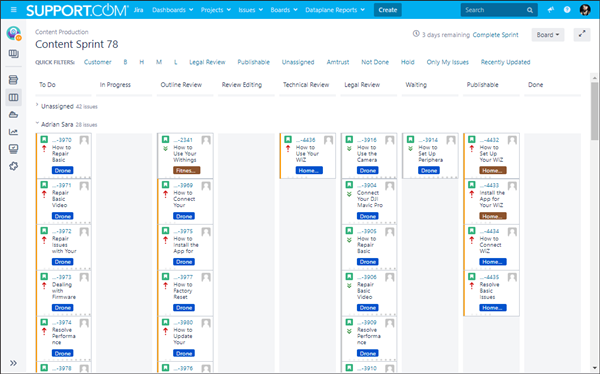Screen dimensions: 600x374
Task: Expand the sidebar with double chevron
Action: click(x=13, y=363)
